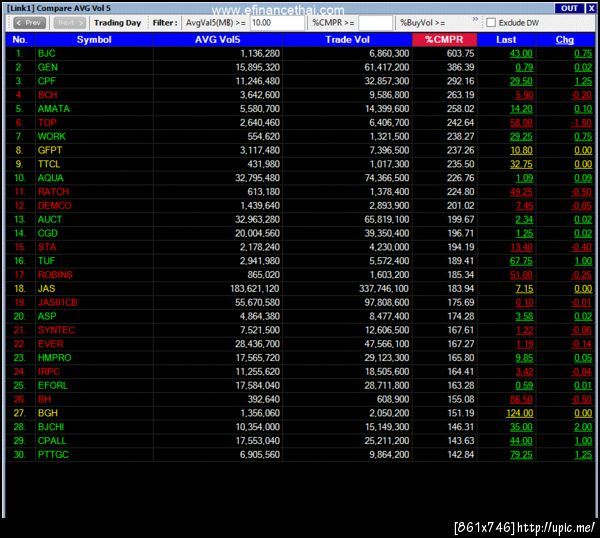Screen dimensions: 600x538
Task: Select the TOP symbol
Action: (x=47, y=123)
